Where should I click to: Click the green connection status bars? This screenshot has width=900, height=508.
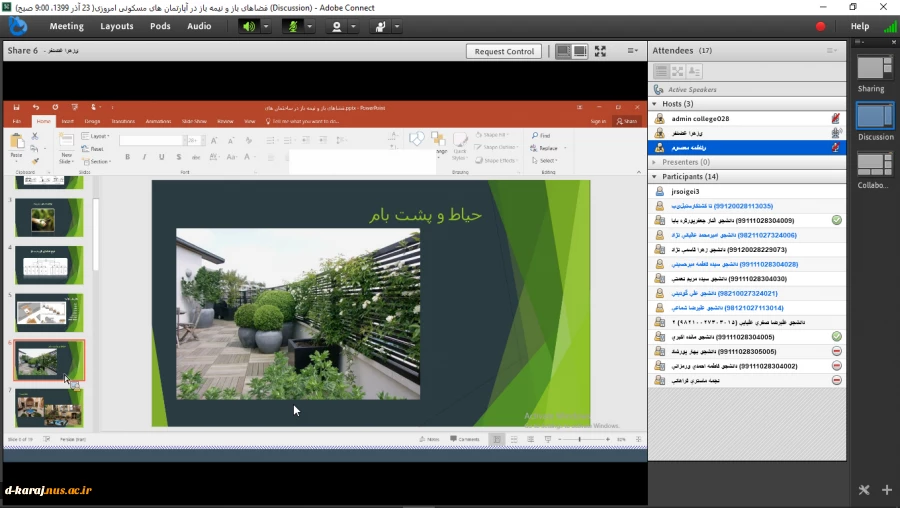point(890,26)
